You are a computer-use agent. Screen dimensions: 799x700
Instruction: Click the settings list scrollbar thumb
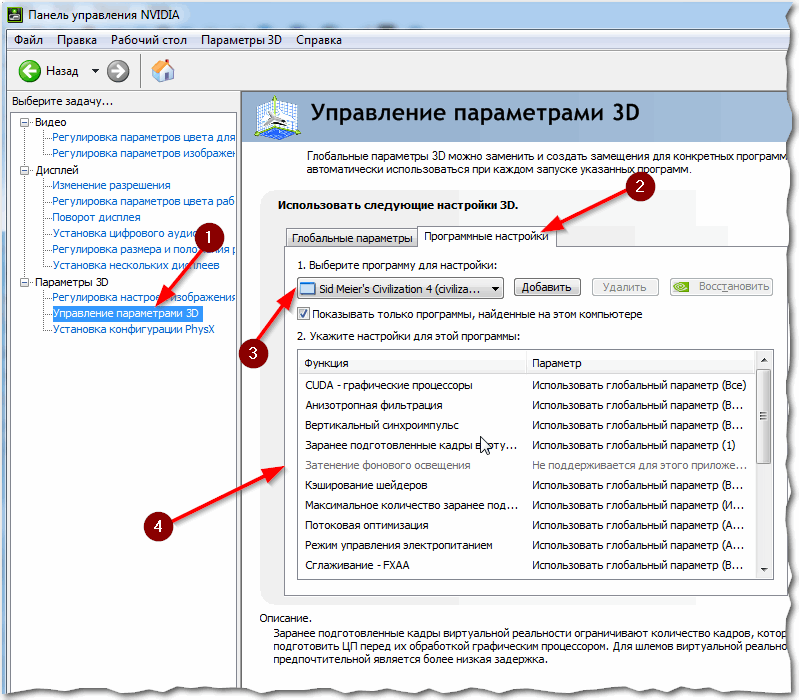(x=763, y=416)
